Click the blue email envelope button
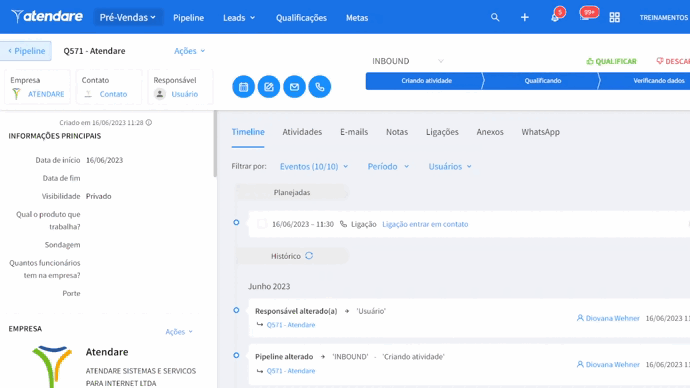This screenshot has width=690, height=388. tap(294, 87)
